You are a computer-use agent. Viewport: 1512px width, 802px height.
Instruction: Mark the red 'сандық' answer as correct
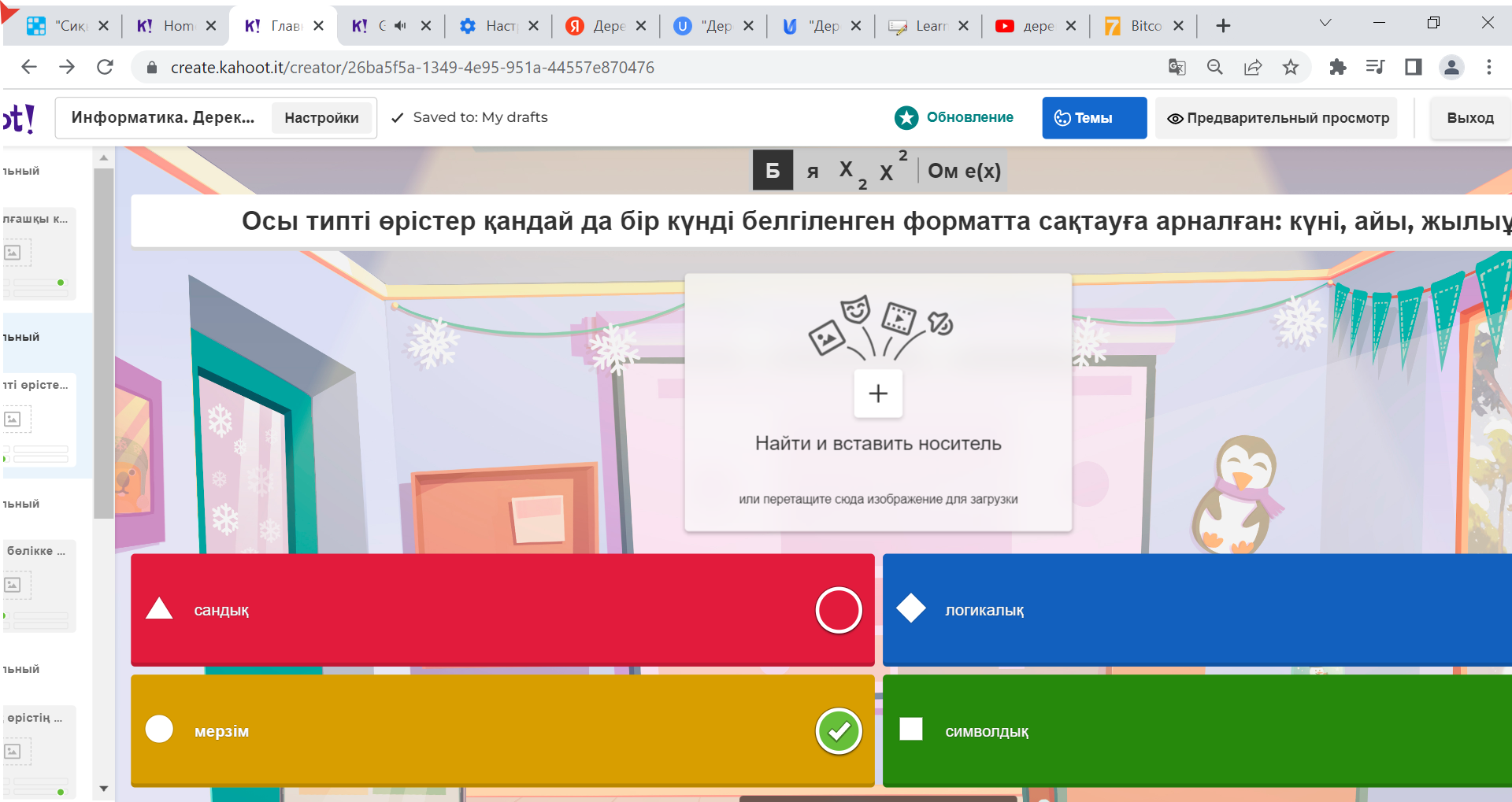pos(839,610)
